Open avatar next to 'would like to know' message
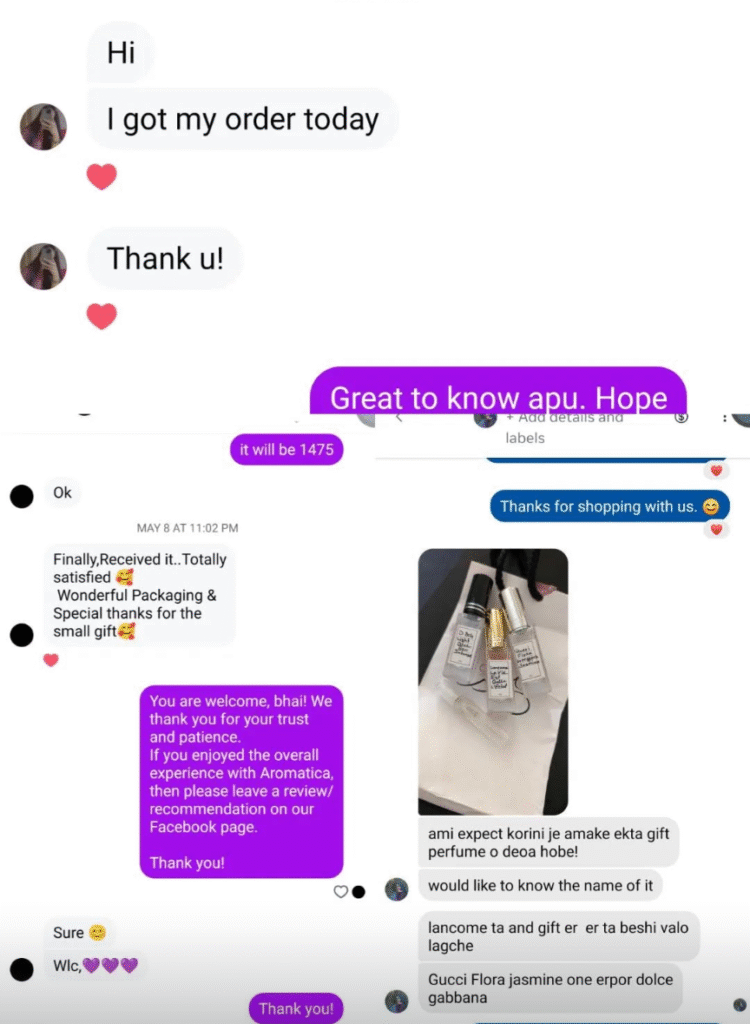The image size is (750, 1024). [397, 889]
